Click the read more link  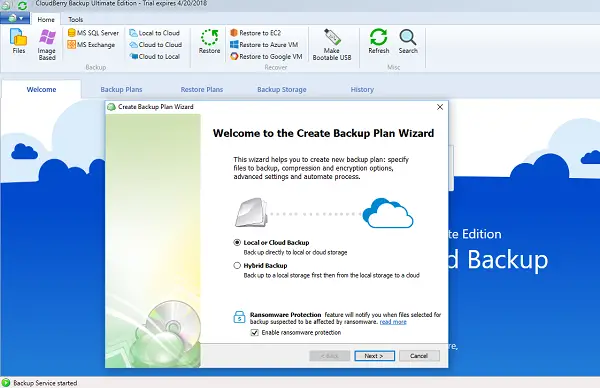pos(393,322)
